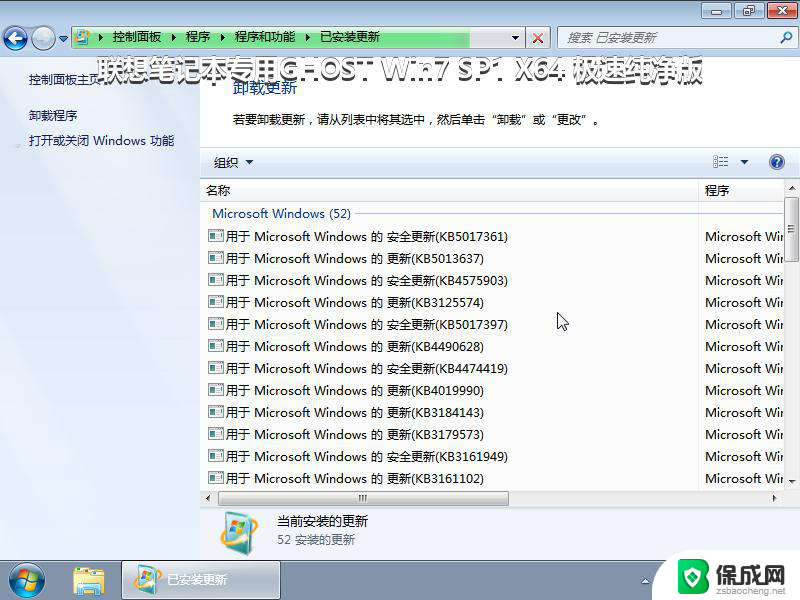This screenshot has width=800, height=600.
Task: Select 程序 breadcrumb in address bar
Action: point(198,37)
